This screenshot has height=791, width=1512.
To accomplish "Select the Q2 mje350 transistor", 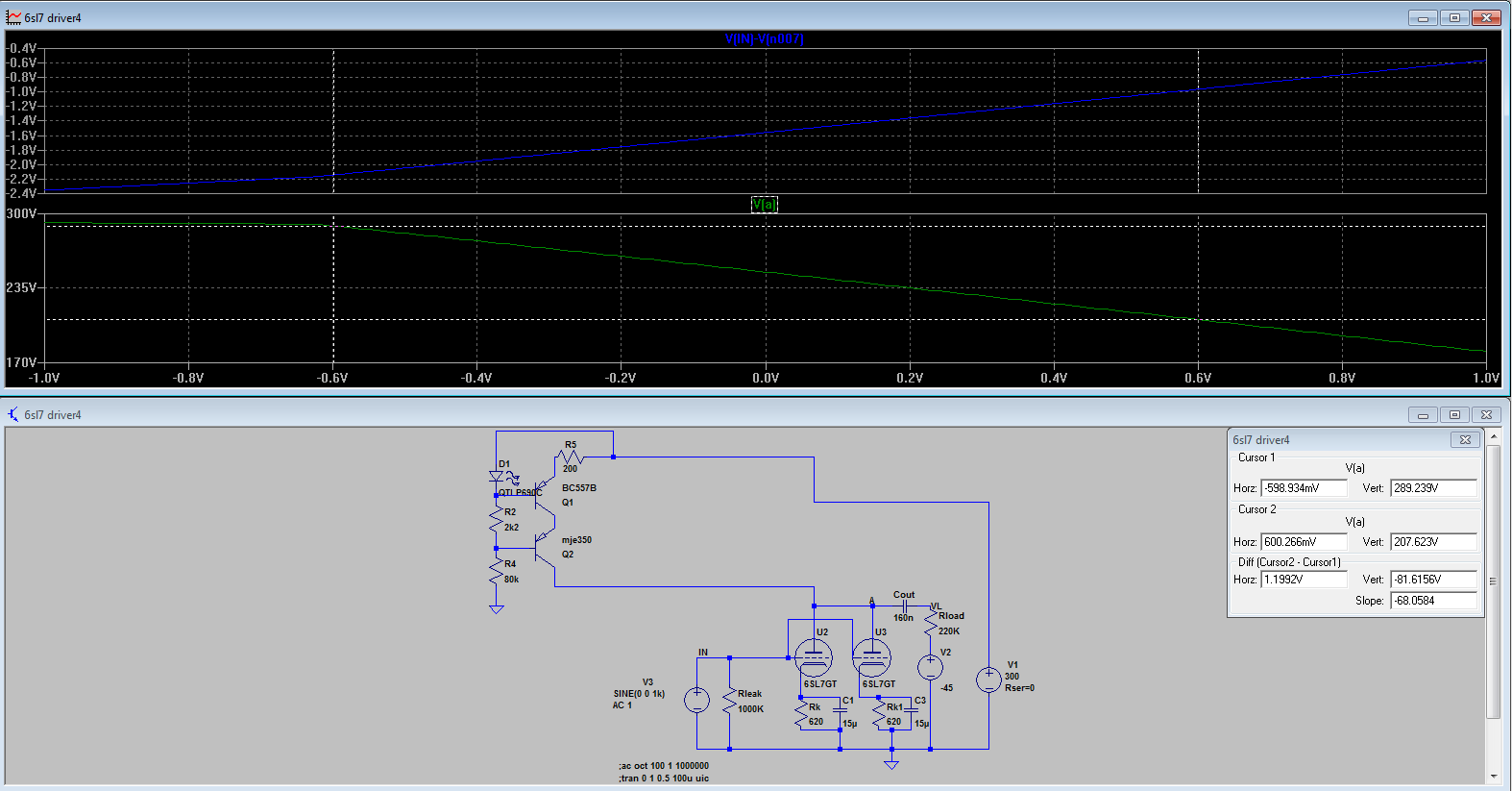I will (x=545, y=549).
